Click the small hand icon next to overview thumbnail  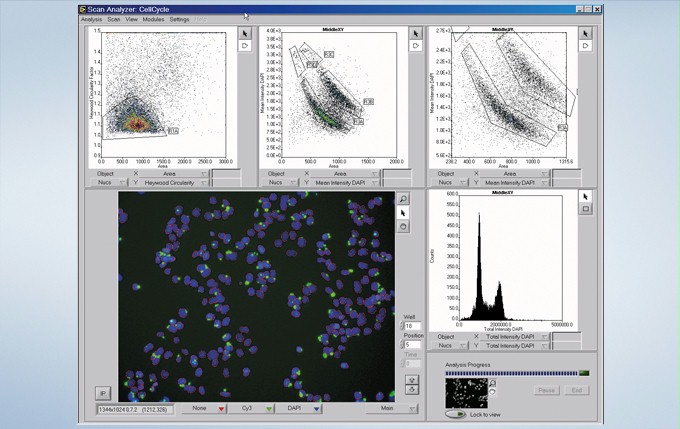coord(493,392)
